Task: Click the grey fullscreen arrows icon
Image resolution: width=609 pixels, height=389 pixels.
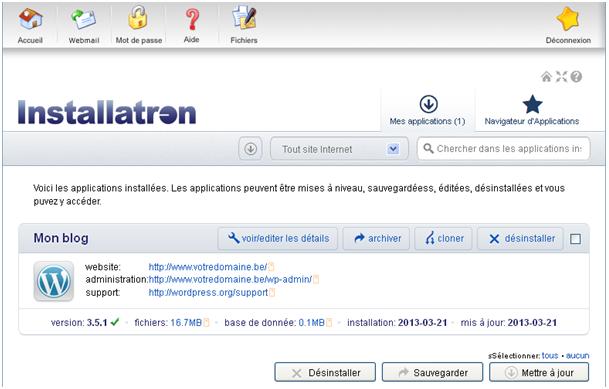Action: click(x=561, y=76)
